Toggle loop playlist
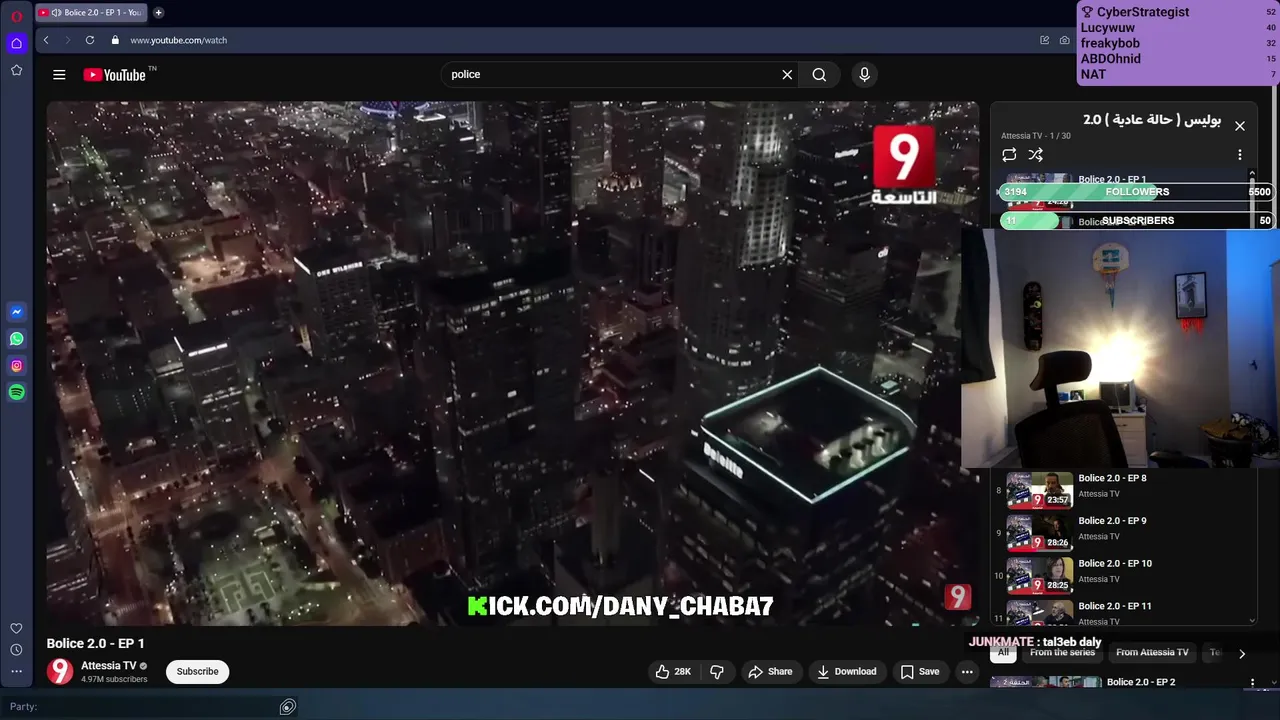The height and width of the screenshot is (720, 1280). (1009, 155)
